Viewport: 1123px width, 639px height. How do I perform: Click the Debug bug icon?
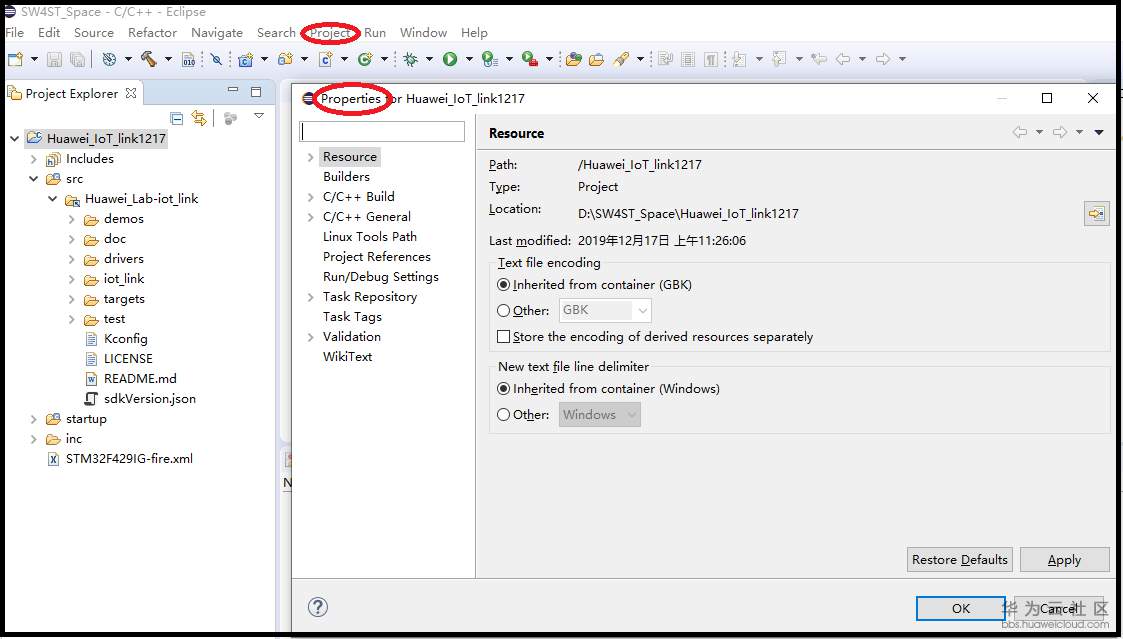(x=410, y=59)
